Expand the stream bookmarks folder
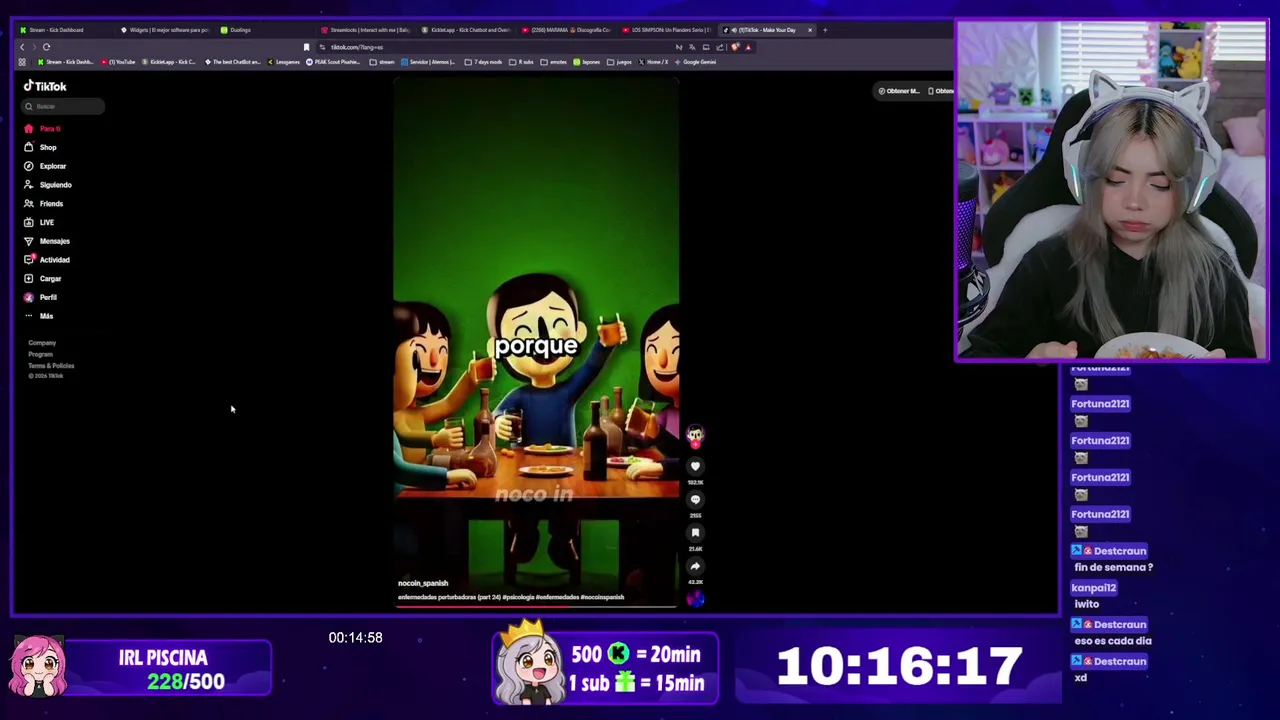 pyautogui.click(x=382, y=62)
